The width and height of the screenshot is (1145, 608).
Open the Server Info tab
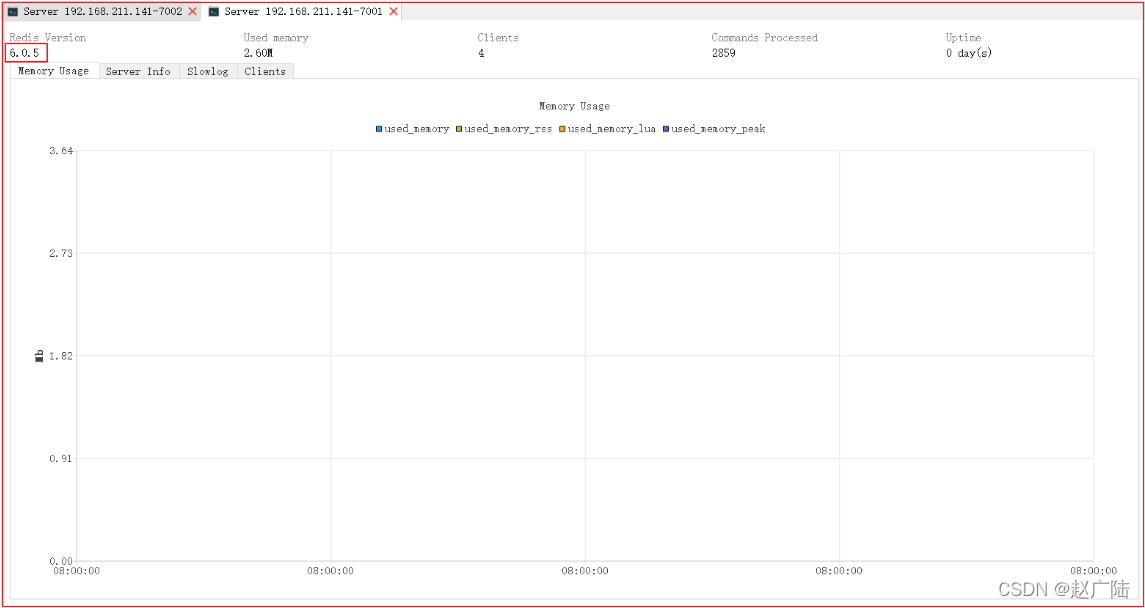(x=138, y=71)
